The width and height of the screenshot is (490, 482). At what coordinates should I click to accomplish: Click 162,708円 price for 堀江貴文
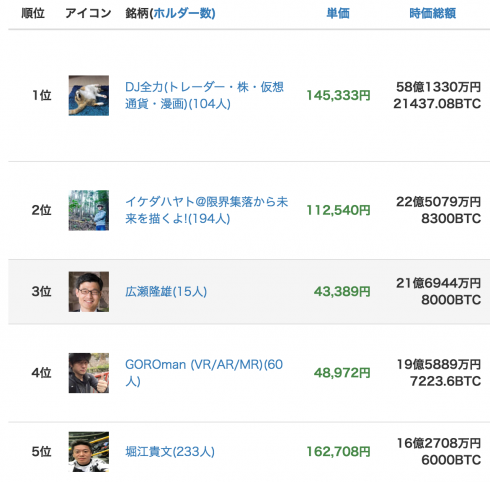point(338,452)
